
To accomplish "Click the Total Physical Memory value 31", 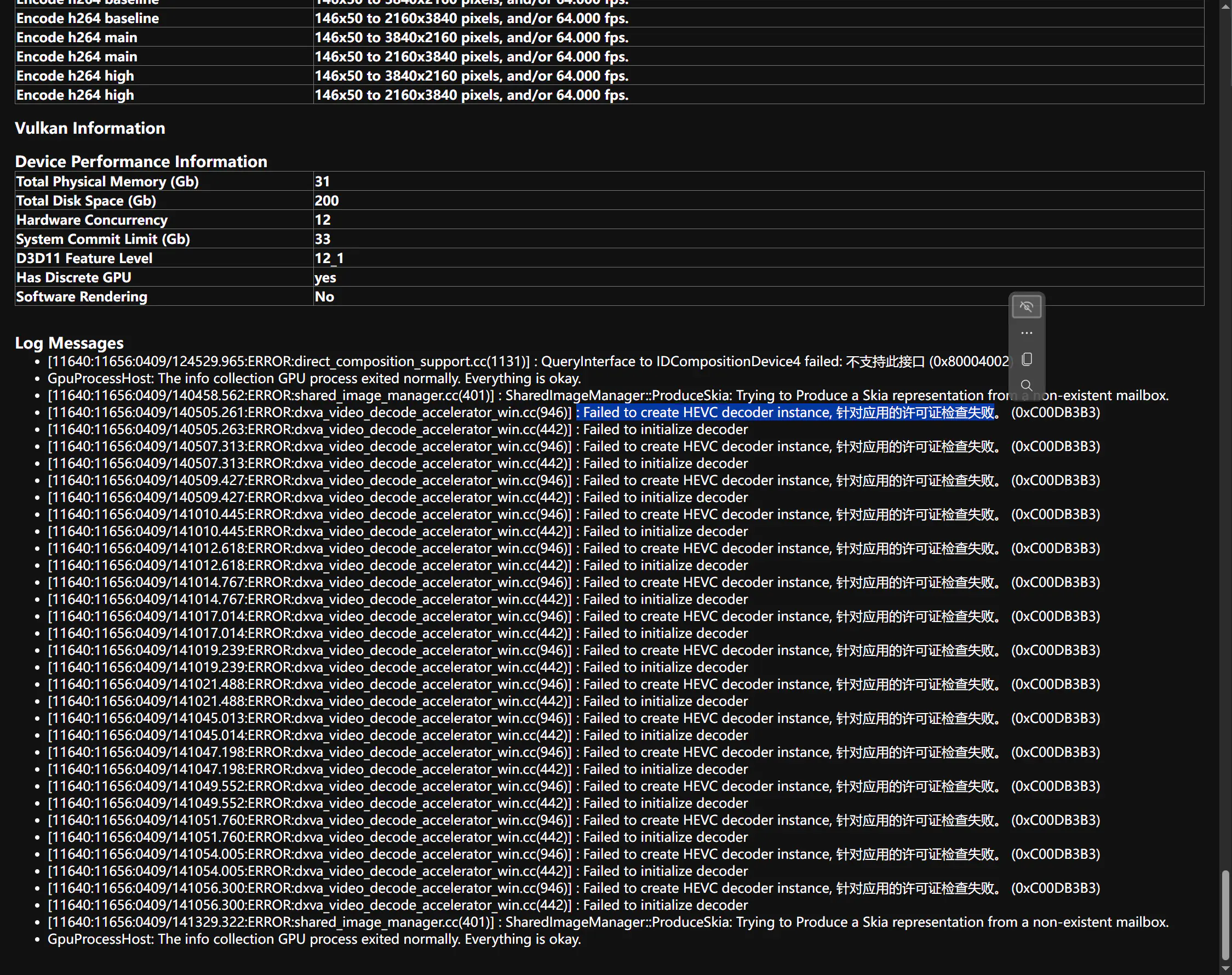I will (322, 181).
